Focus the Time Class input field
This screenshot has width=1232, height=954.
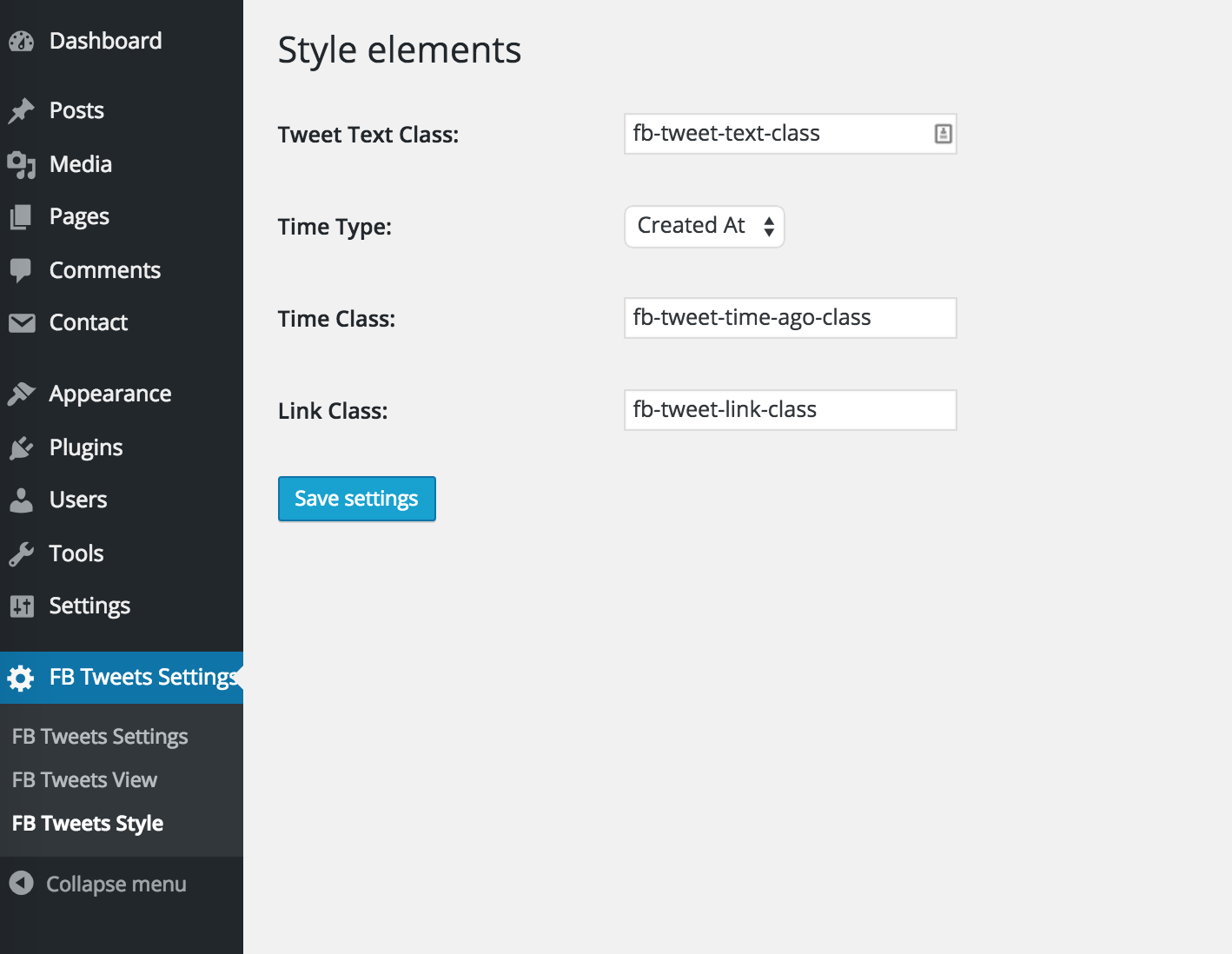[791, 318]
